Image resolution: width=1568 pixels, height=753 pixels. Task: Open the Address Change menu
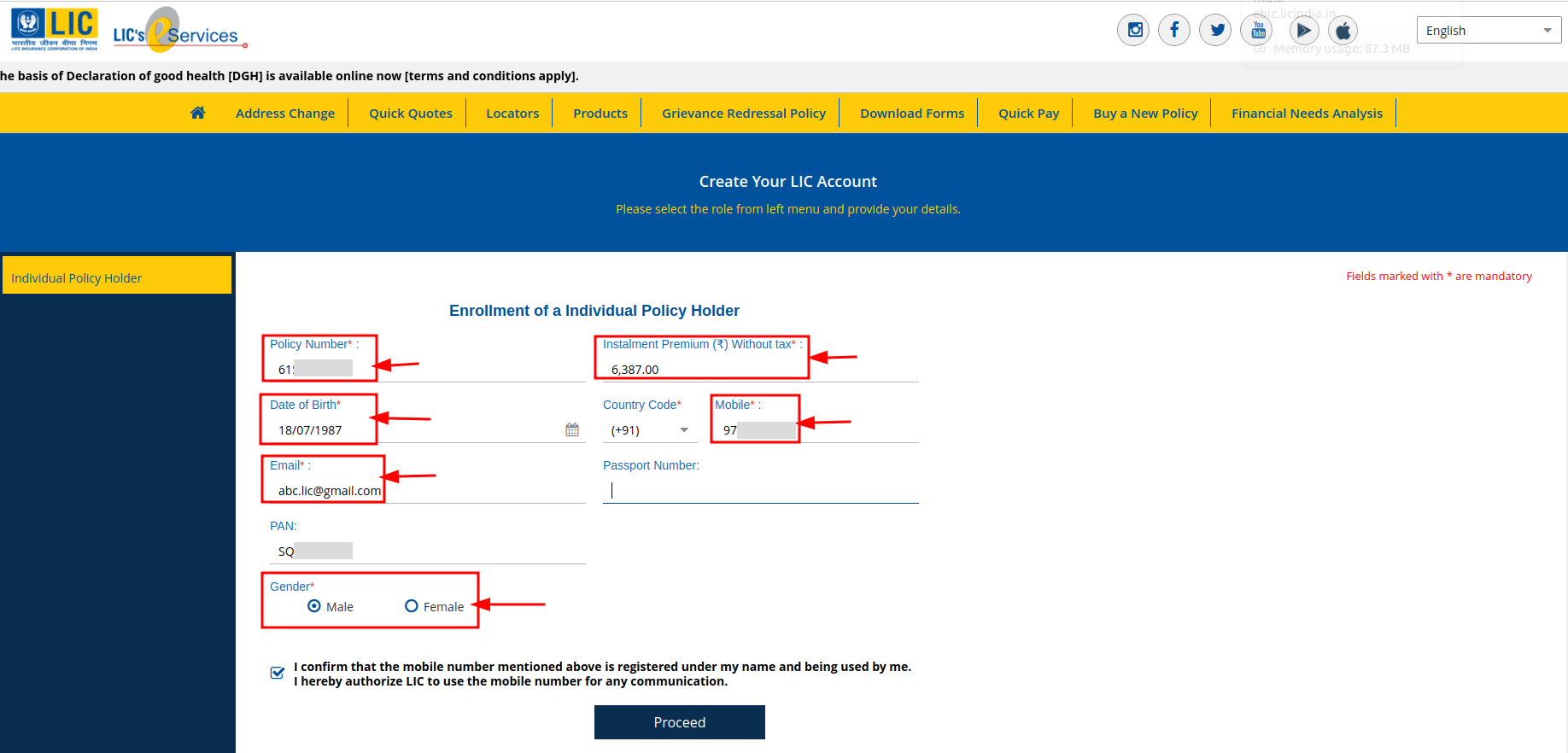tap(285, 113)
